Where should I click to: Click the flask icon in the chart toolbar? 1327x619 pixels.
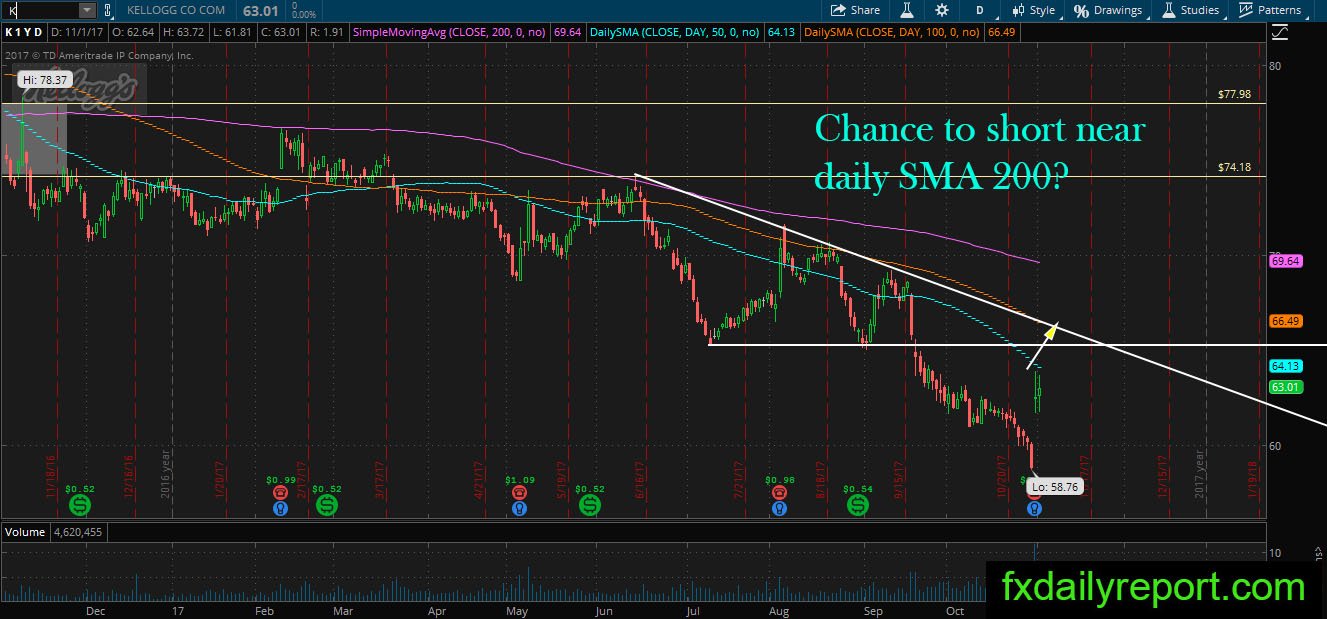click(x=907, y=10)
